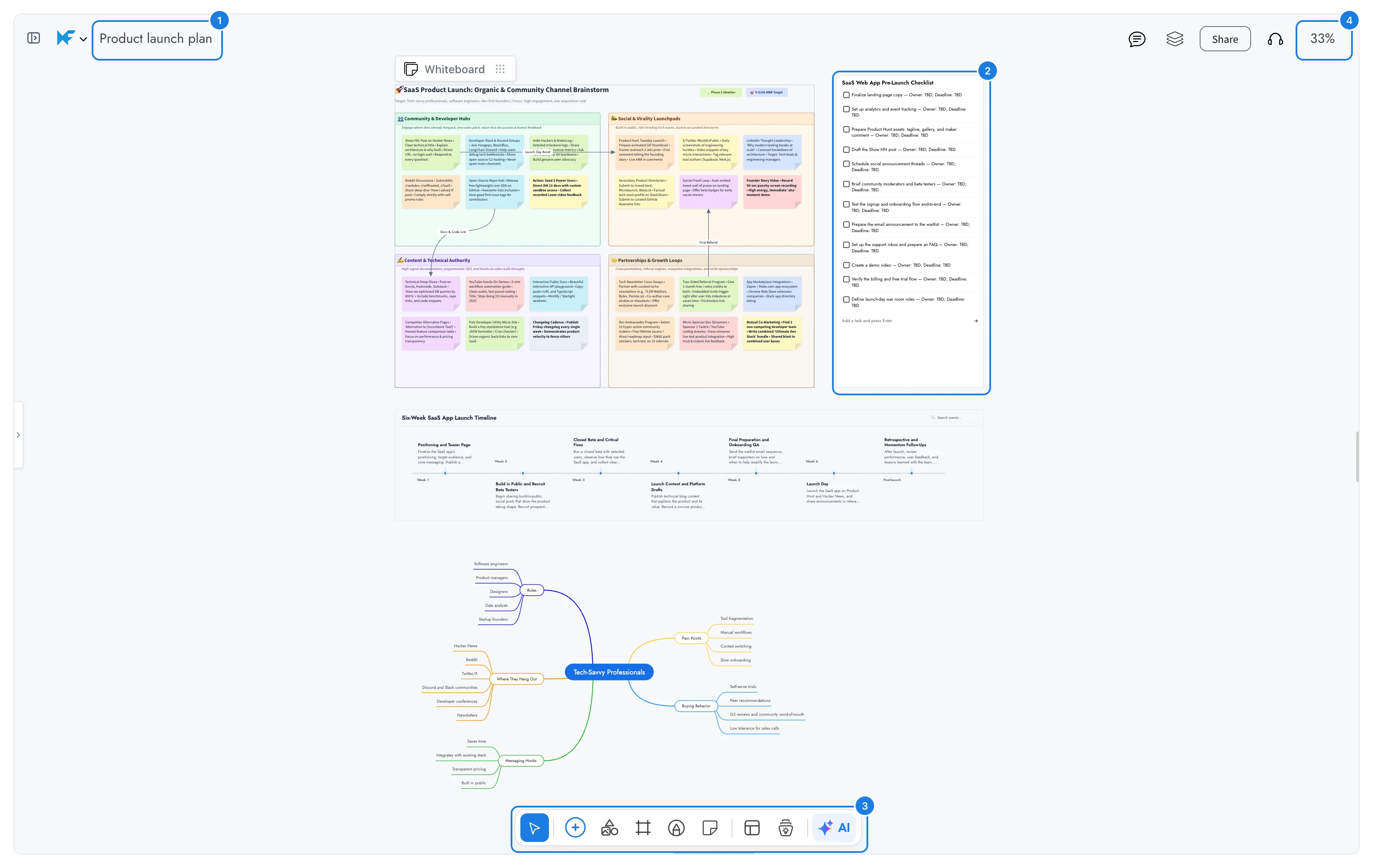Expand the collapsed left side panel
1373x868 pixels.
coord(18,435)
